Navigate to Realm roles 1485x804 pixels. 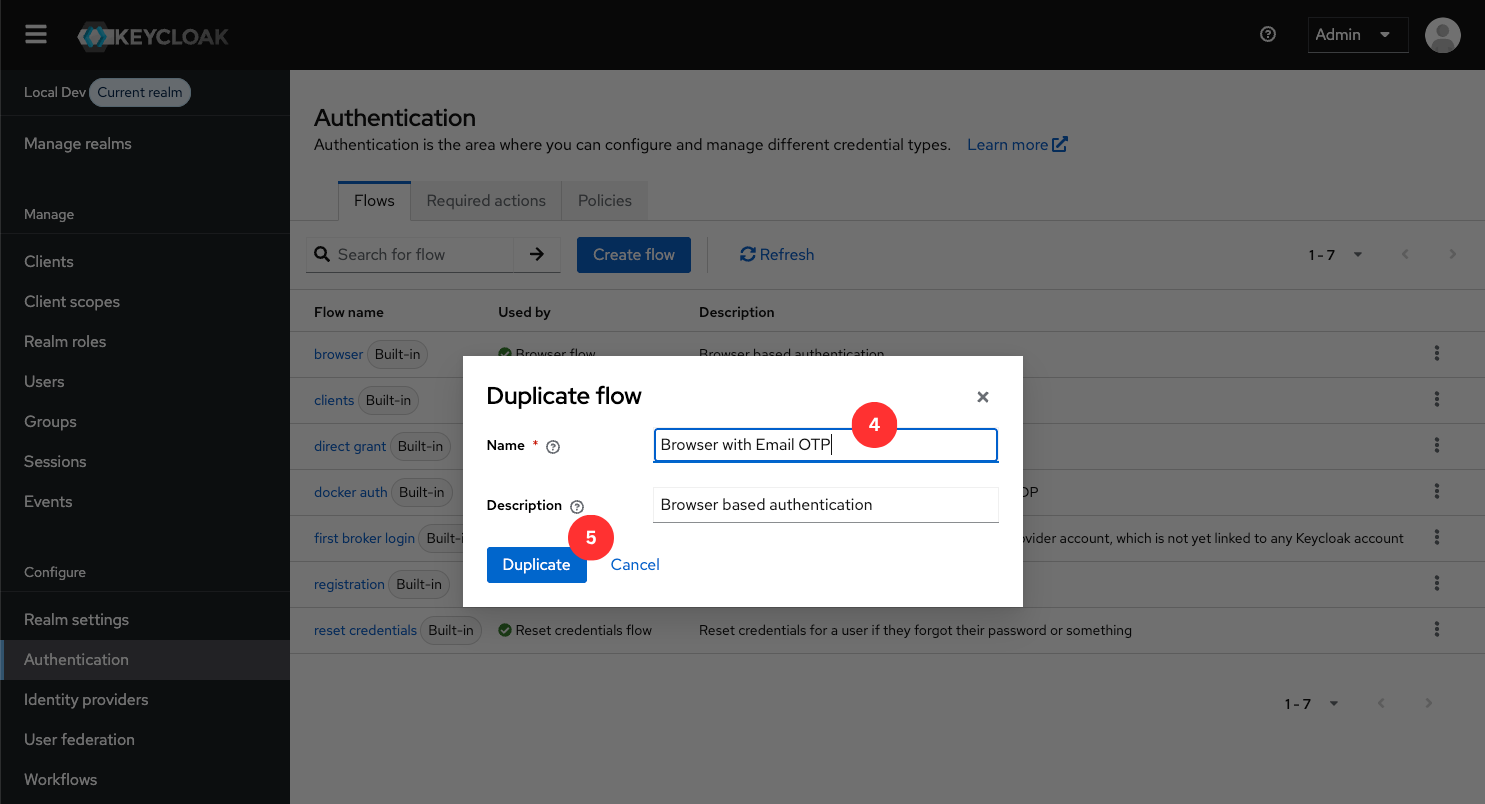tap(65, 341)
